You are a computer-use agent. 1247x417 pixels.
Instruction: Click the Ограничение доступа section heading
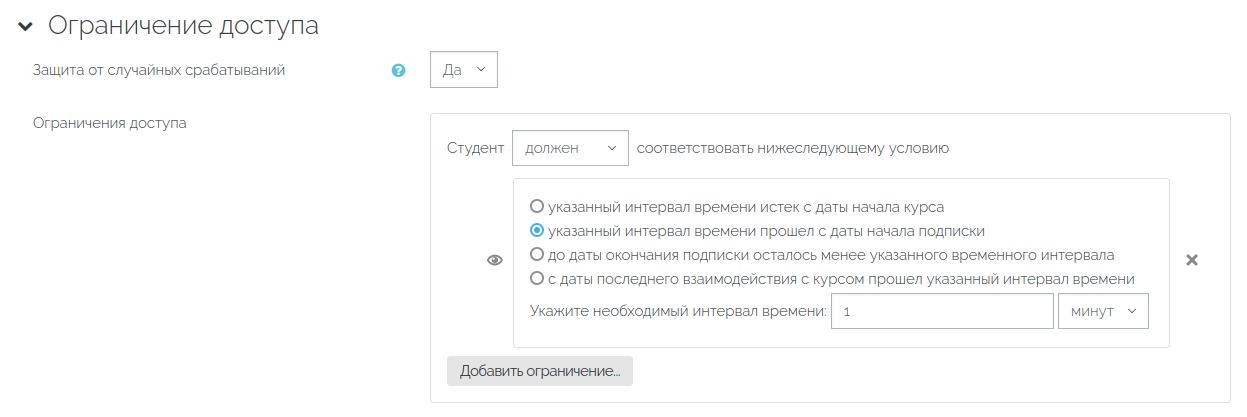[183, 27]
